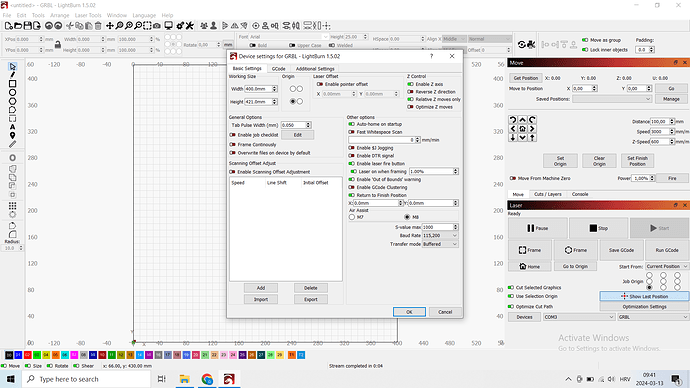Select the Draw Rectangle tool
Image resolution: width=690 pixels, height=388 pixels.
pyautogui.click(x=12, y=84)
